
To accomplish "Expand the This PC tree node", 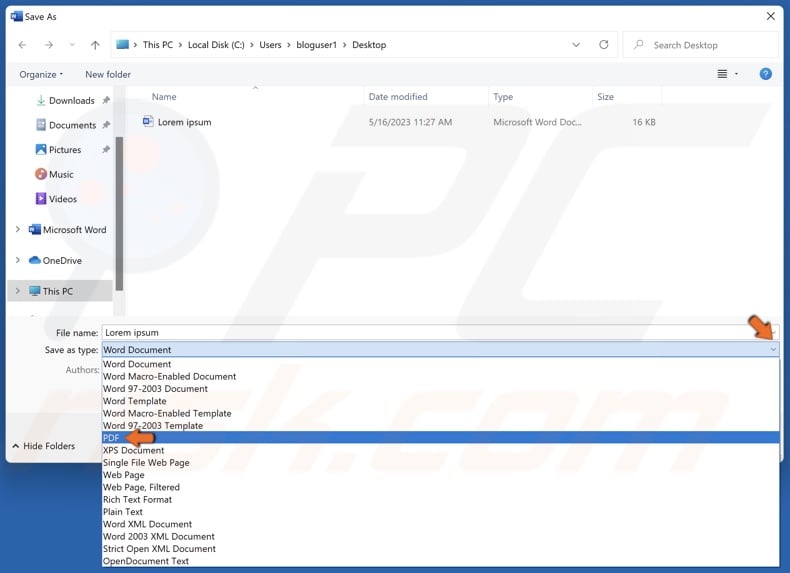I will 18,291.
